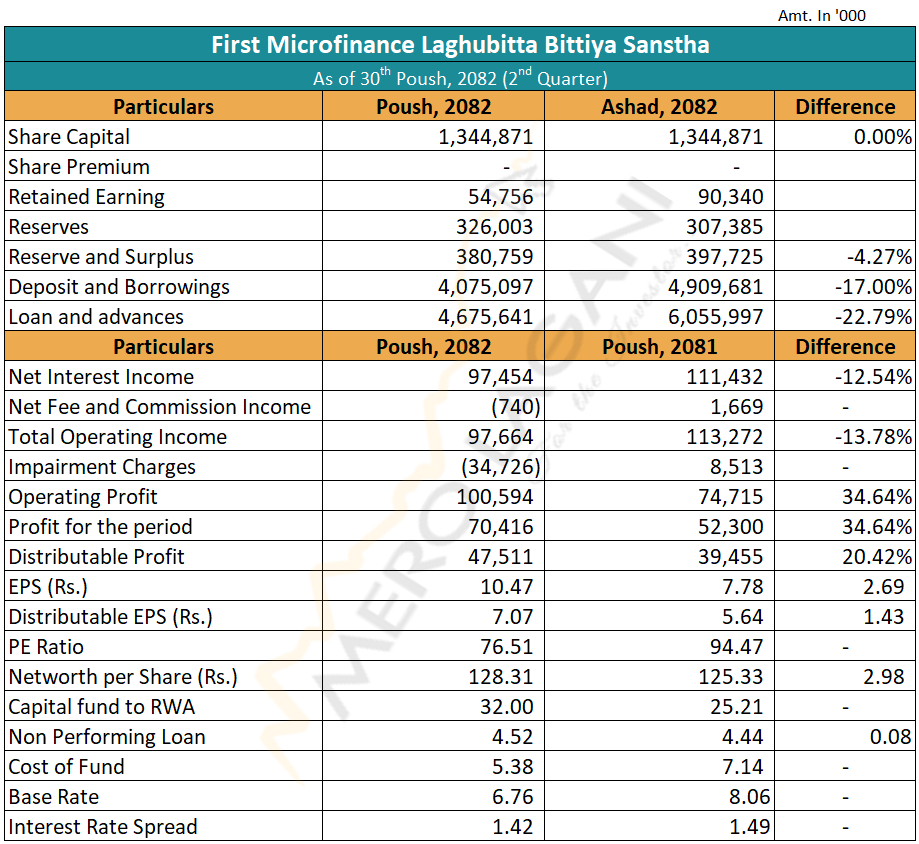Click the First Microfinance Laghubitta Bittiya Sanstha title
This screenshot has height=844, width=919.
coord(460,45)
